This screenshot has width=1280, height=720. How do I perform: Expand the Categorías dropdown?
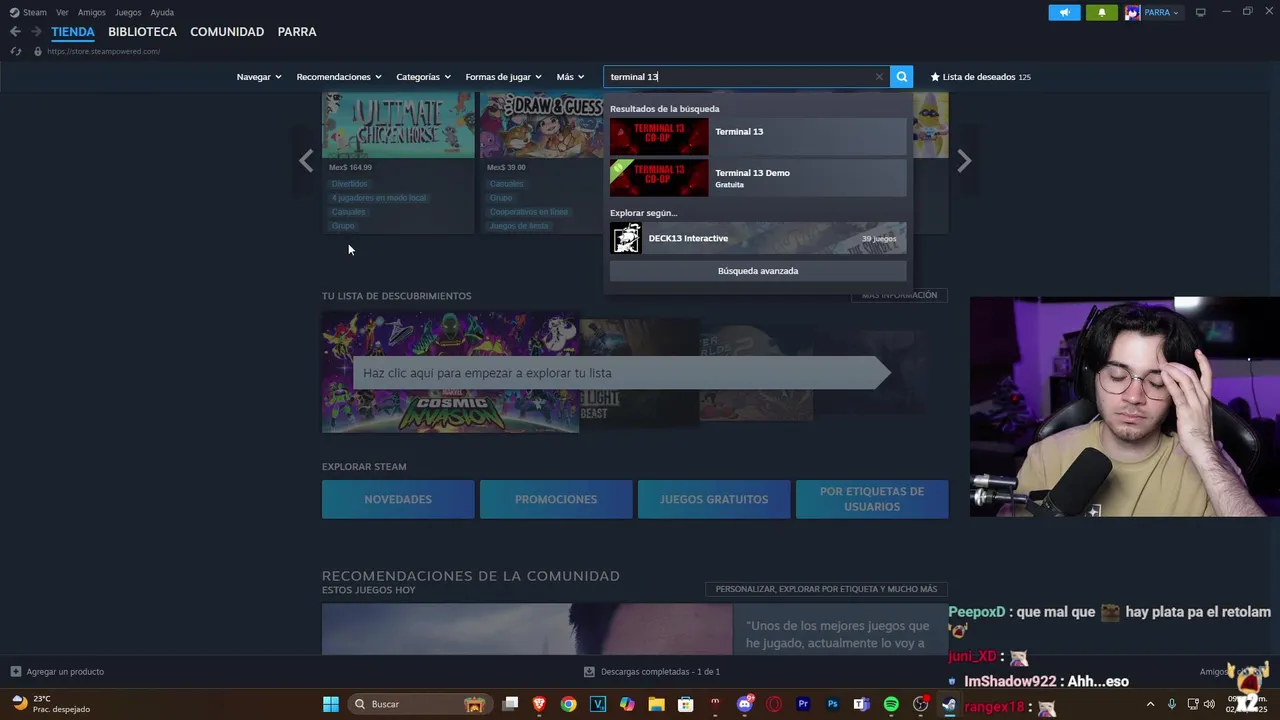tap(423, 77)
